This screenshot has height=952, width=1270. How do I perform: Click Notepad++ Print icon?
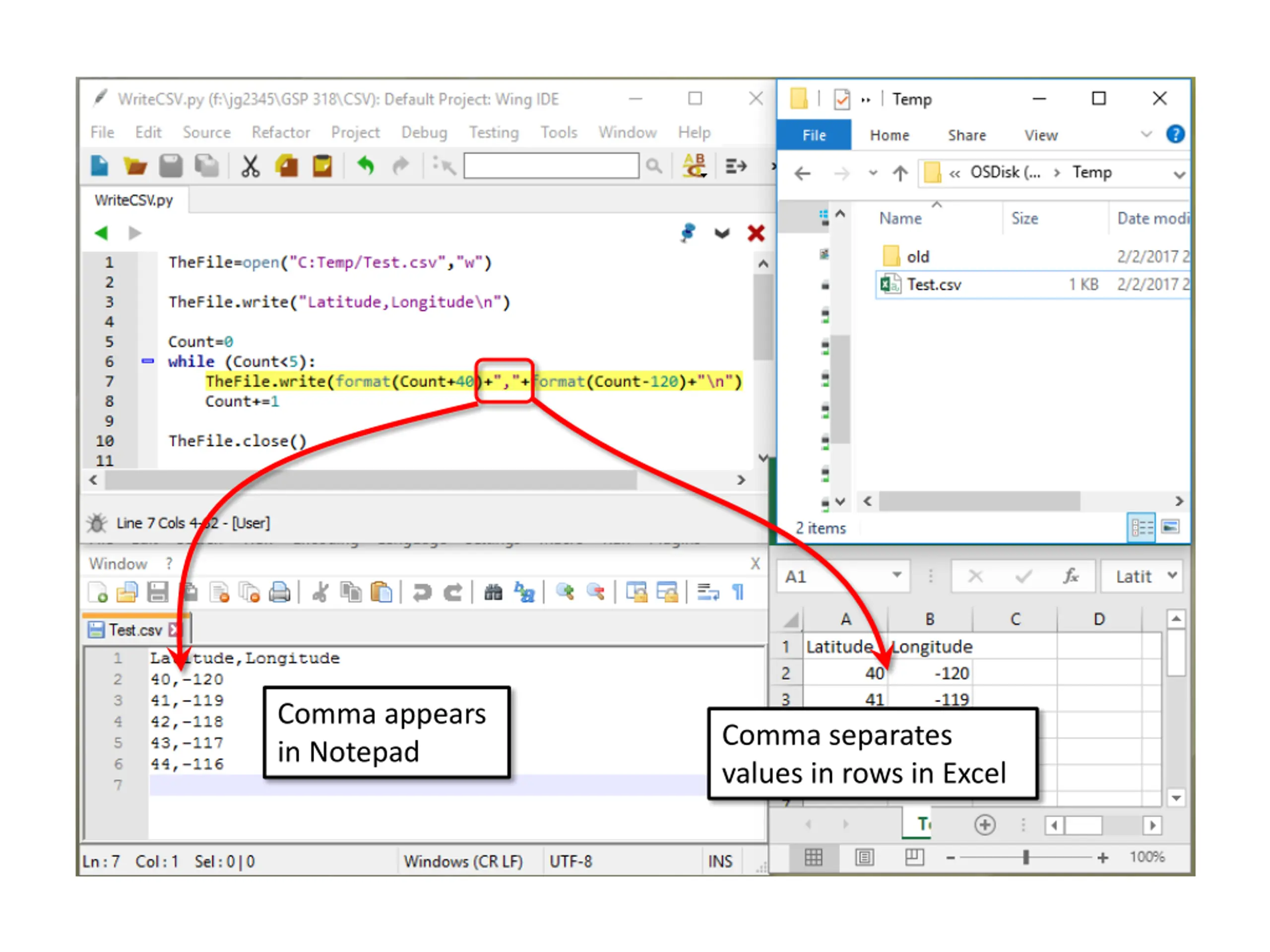pos(280,592)
